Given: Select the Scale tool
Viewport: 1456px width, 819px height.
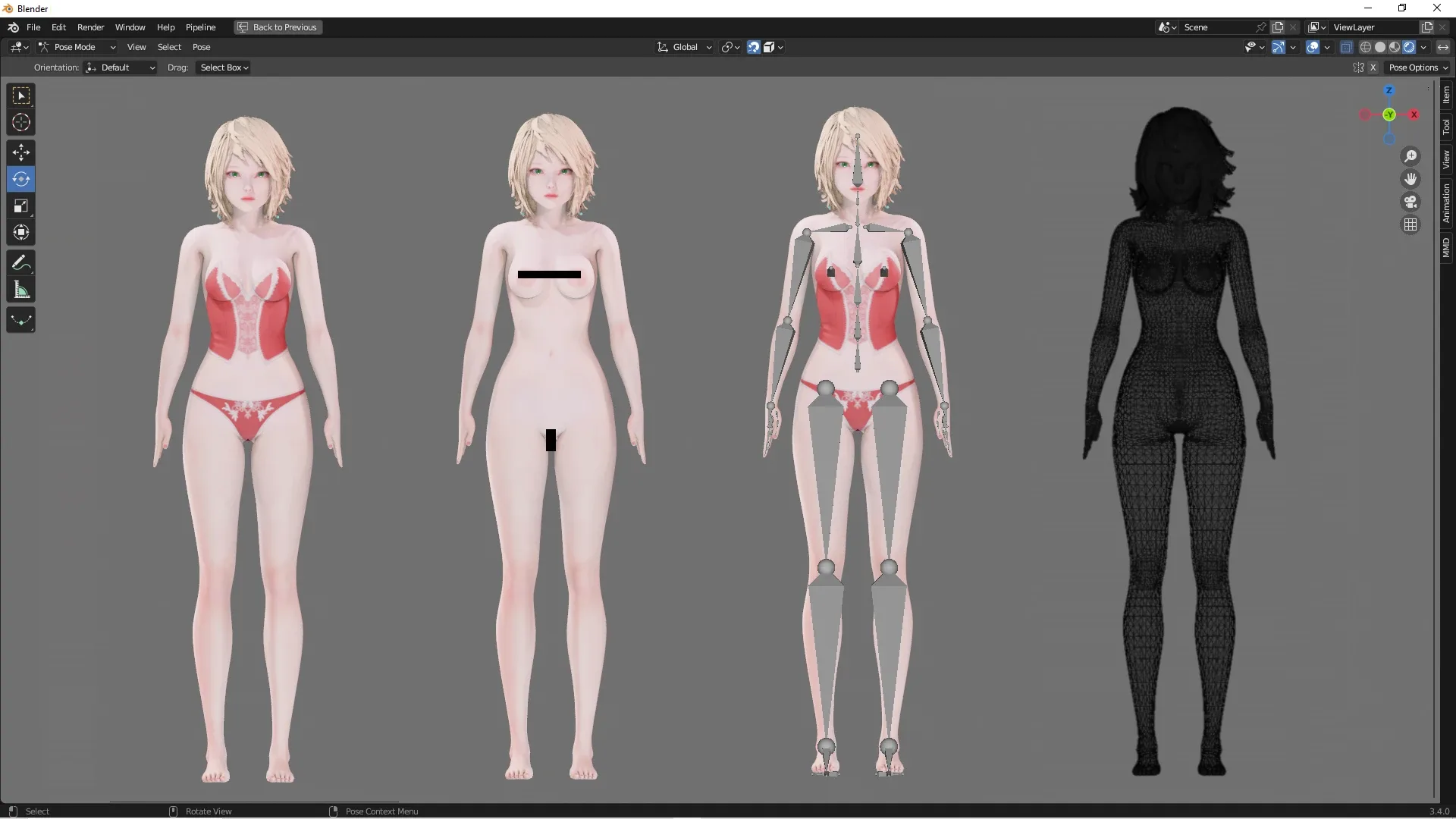Looking at the screenshot, I should point(20,206).
